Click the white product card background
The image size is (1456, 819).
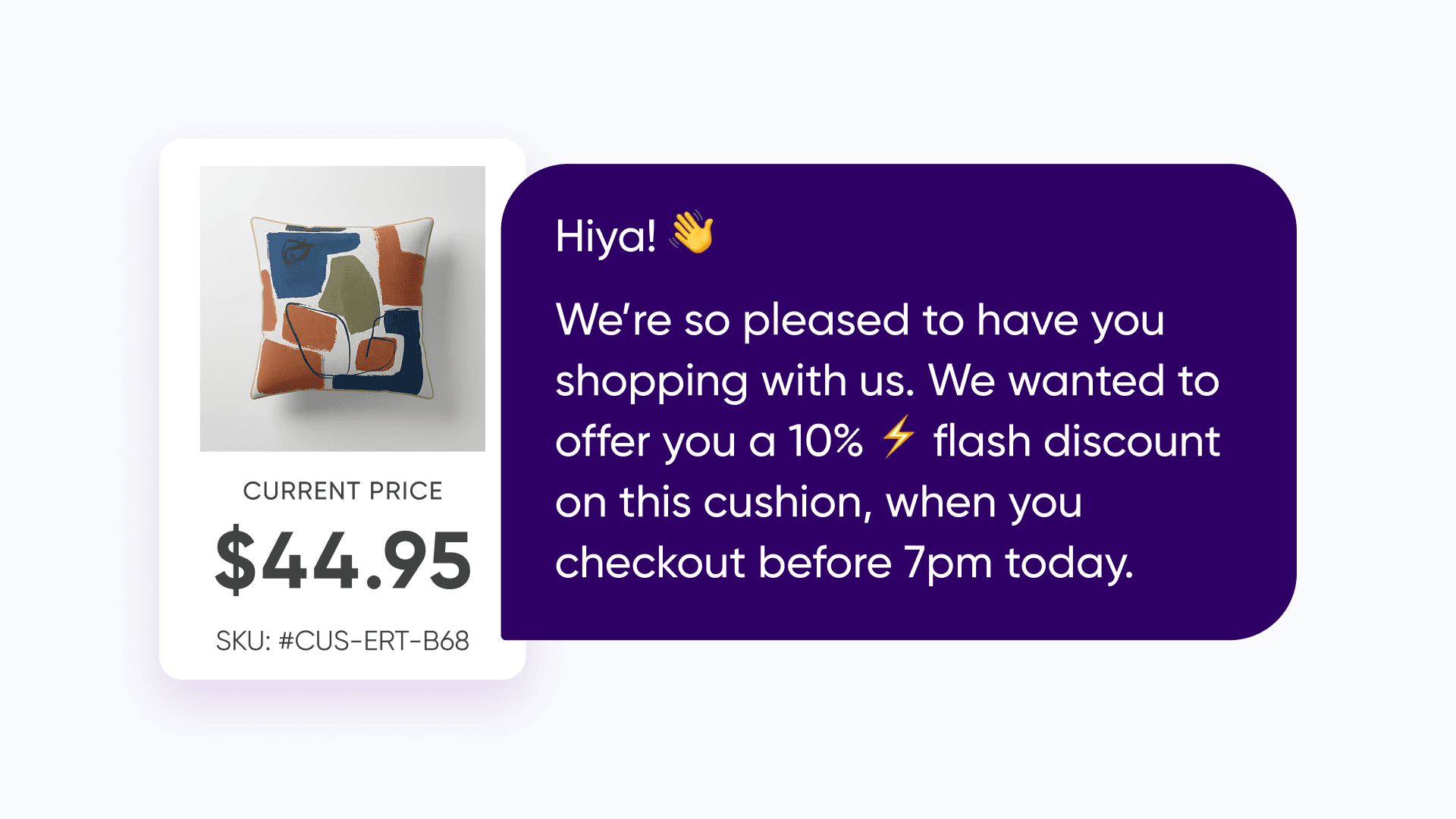pyautogui.click(x=343, y=409)
